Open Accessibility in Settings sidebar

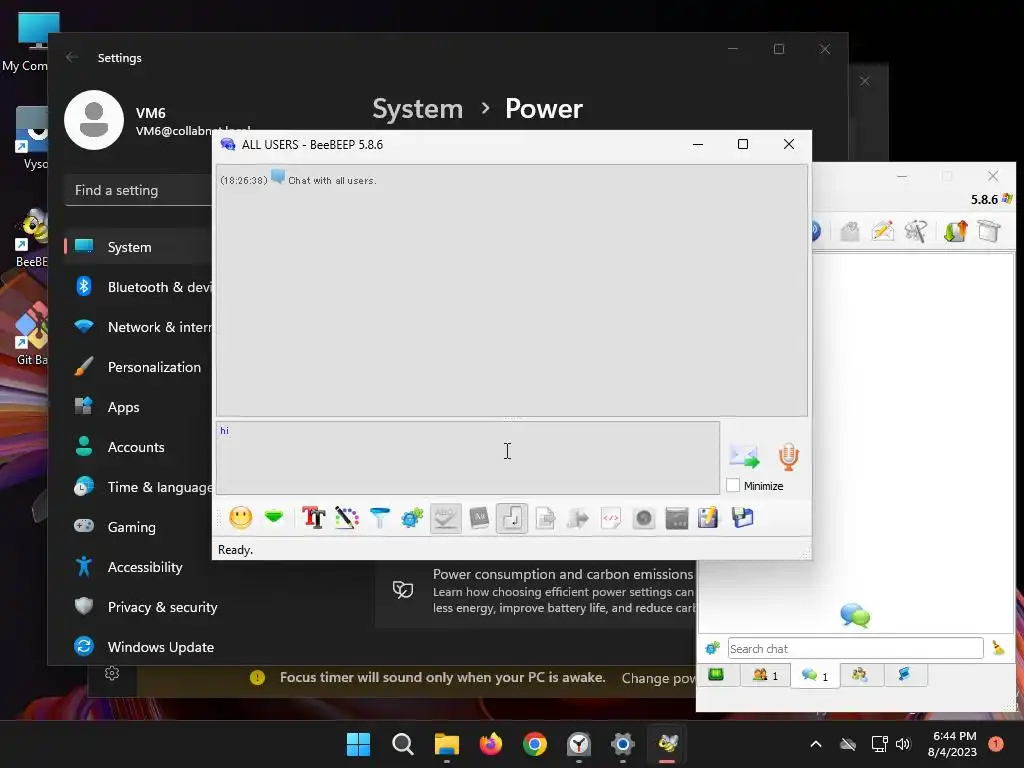[145, 567]
